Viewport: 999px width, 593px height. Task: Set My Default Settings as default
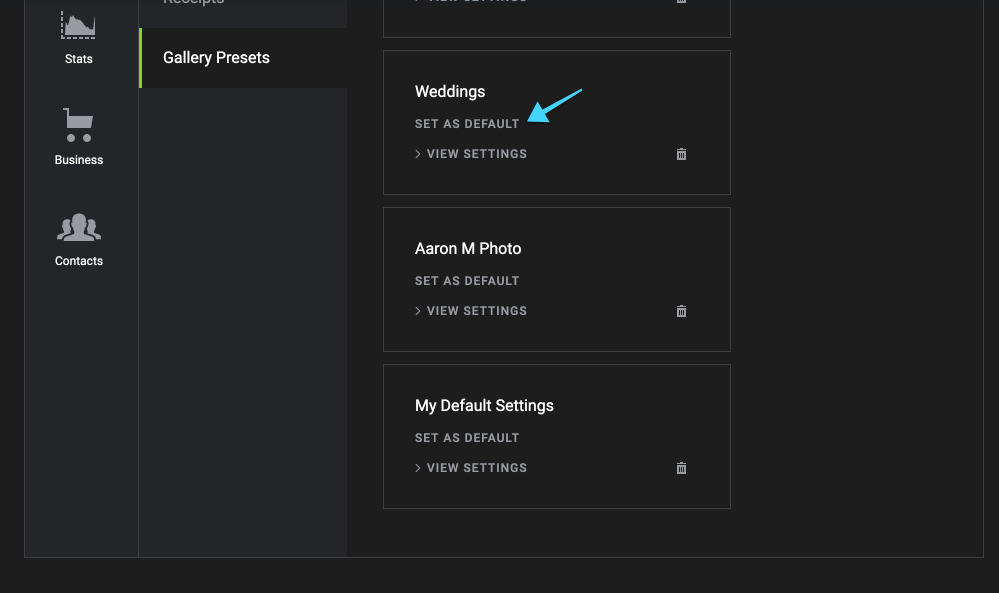point(467,438)
